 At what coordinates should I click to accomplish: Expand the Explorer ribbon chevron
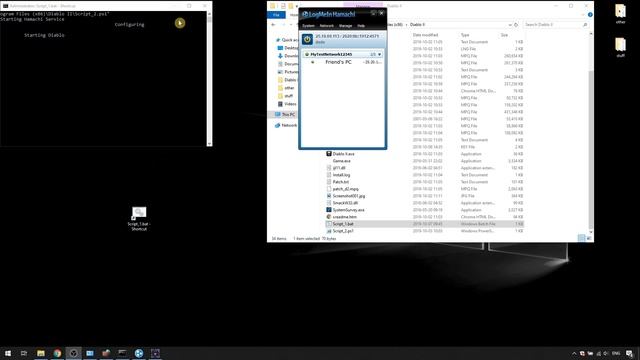pos(583,15)
